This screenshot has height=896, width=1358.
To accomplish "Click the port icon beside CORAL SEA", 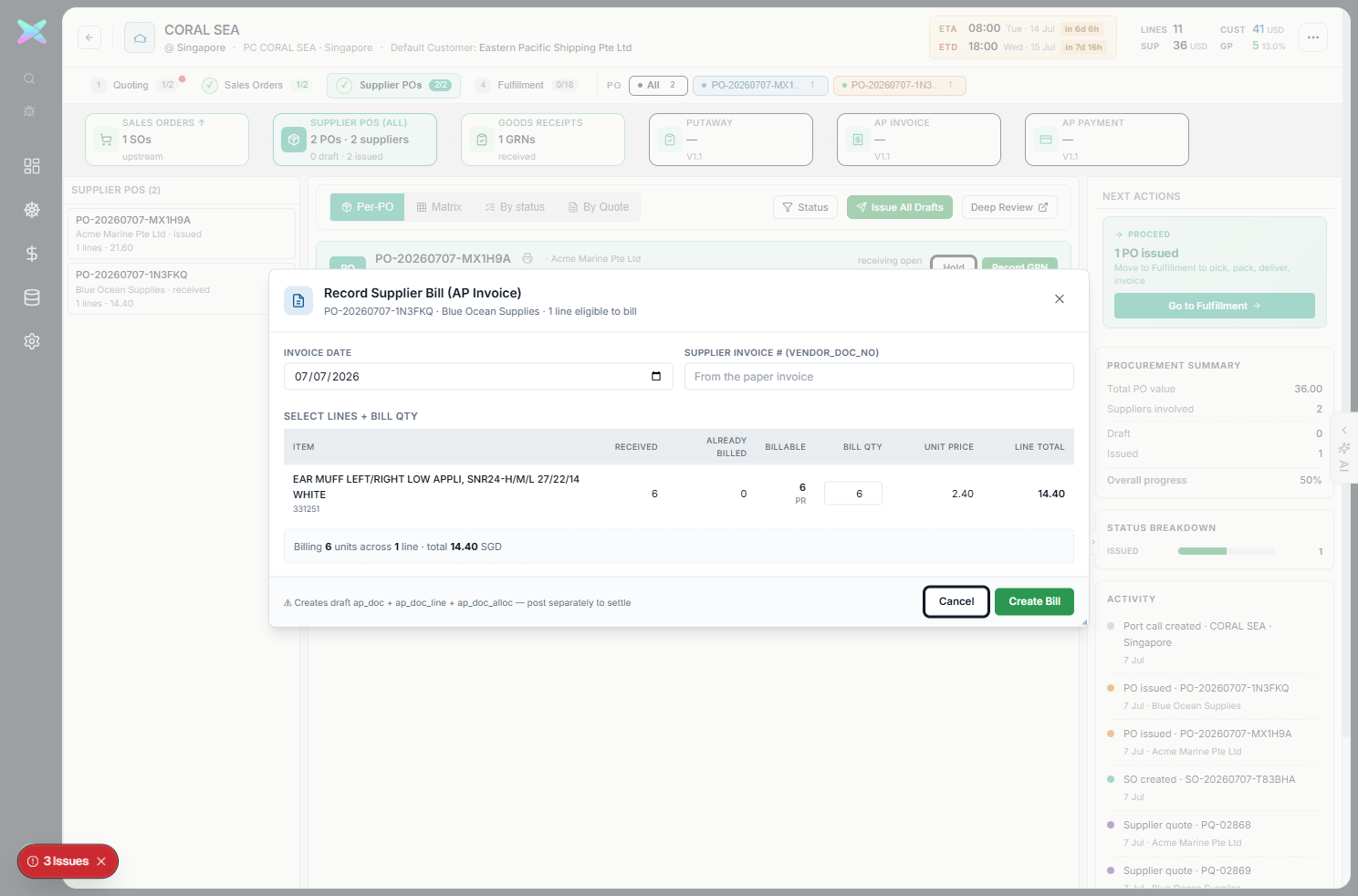I will coord(140,37).
